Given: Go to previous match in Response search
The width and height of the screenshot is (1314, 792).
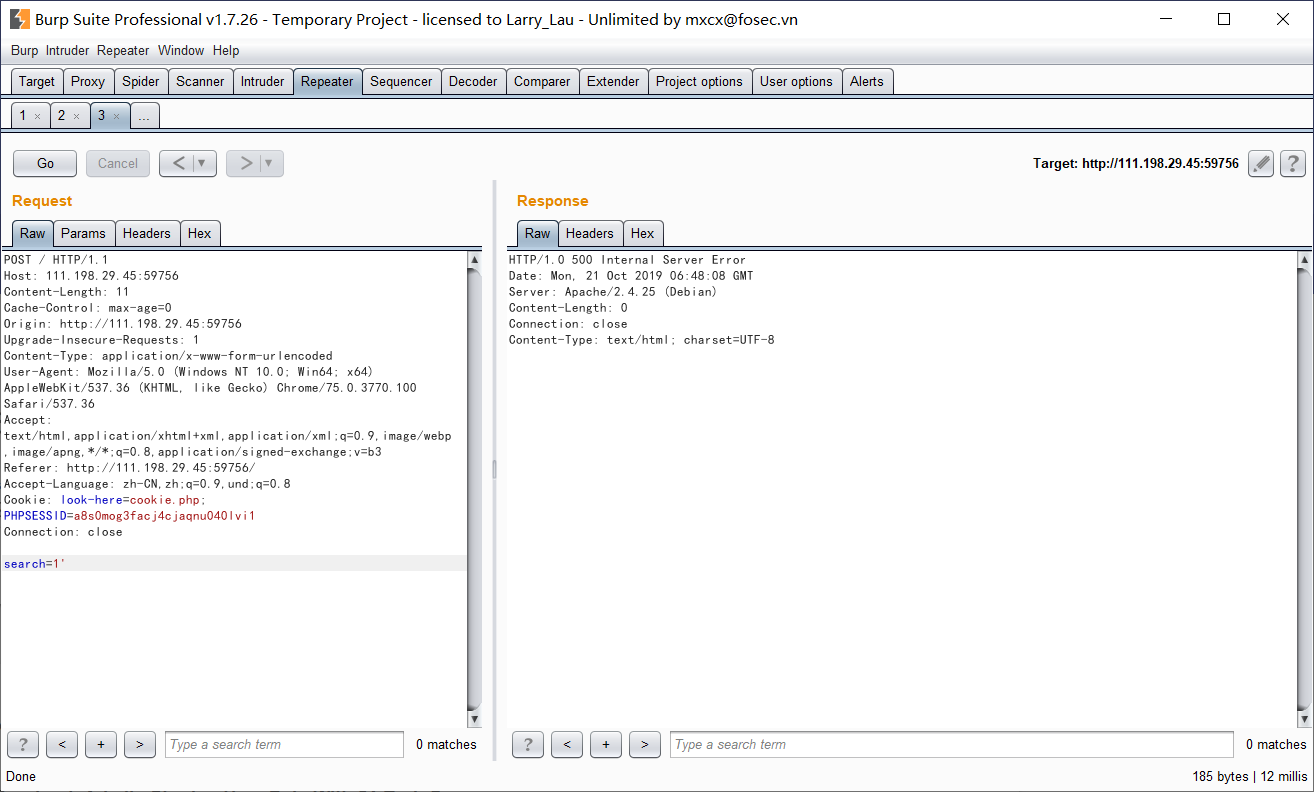Looking at the screenshot, I should coord(567,744).
